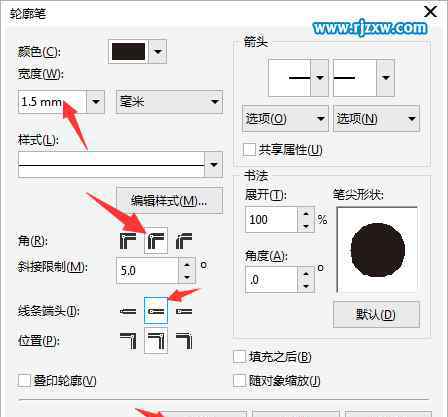
Task: Choose the round line cap icon
Action: [x=156, y=311]
